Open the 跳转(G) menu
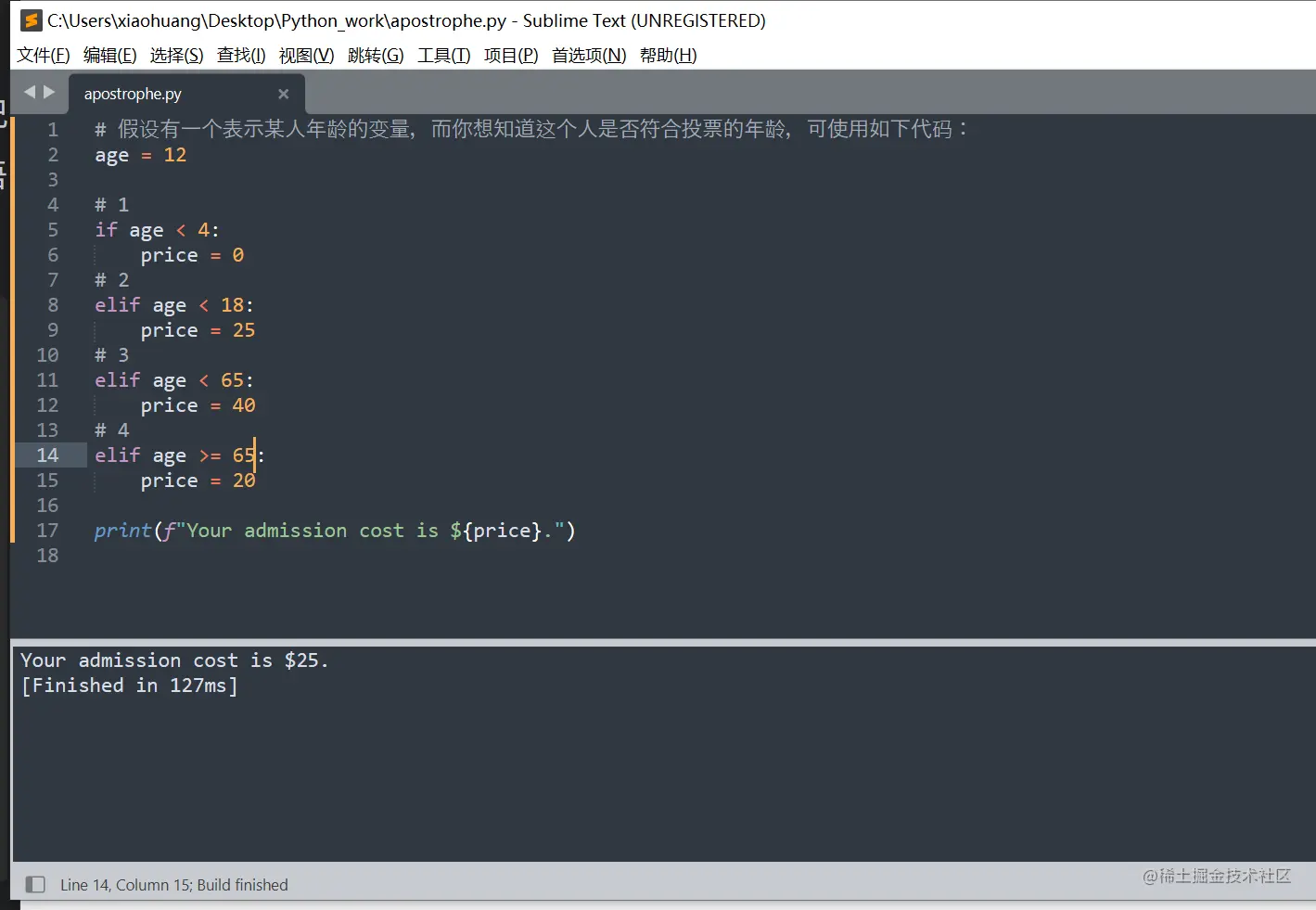1316x910 pixels. click(376, 56)
